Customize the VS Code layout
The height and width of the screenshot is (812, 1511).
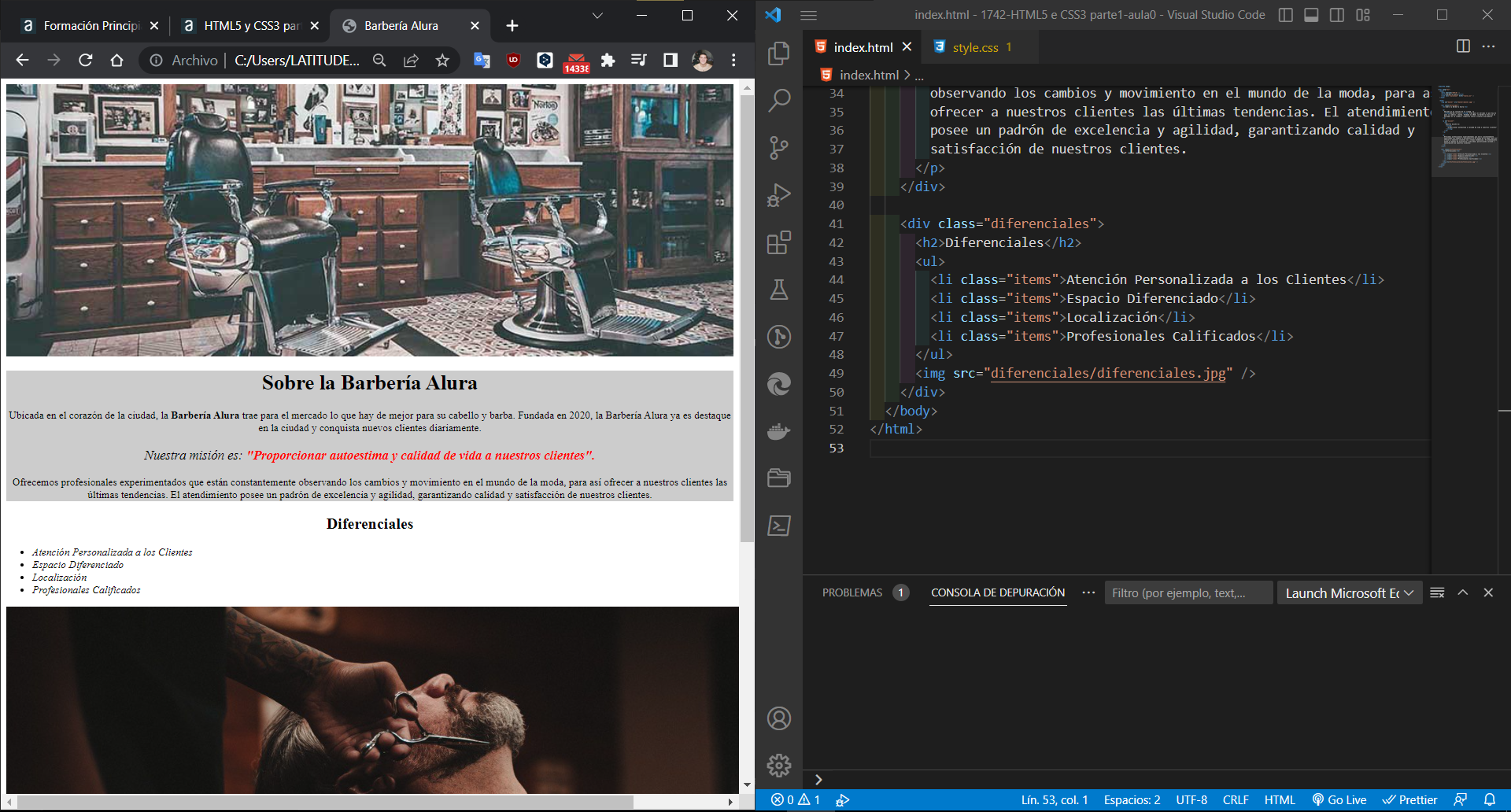(x=1363, y=15)
